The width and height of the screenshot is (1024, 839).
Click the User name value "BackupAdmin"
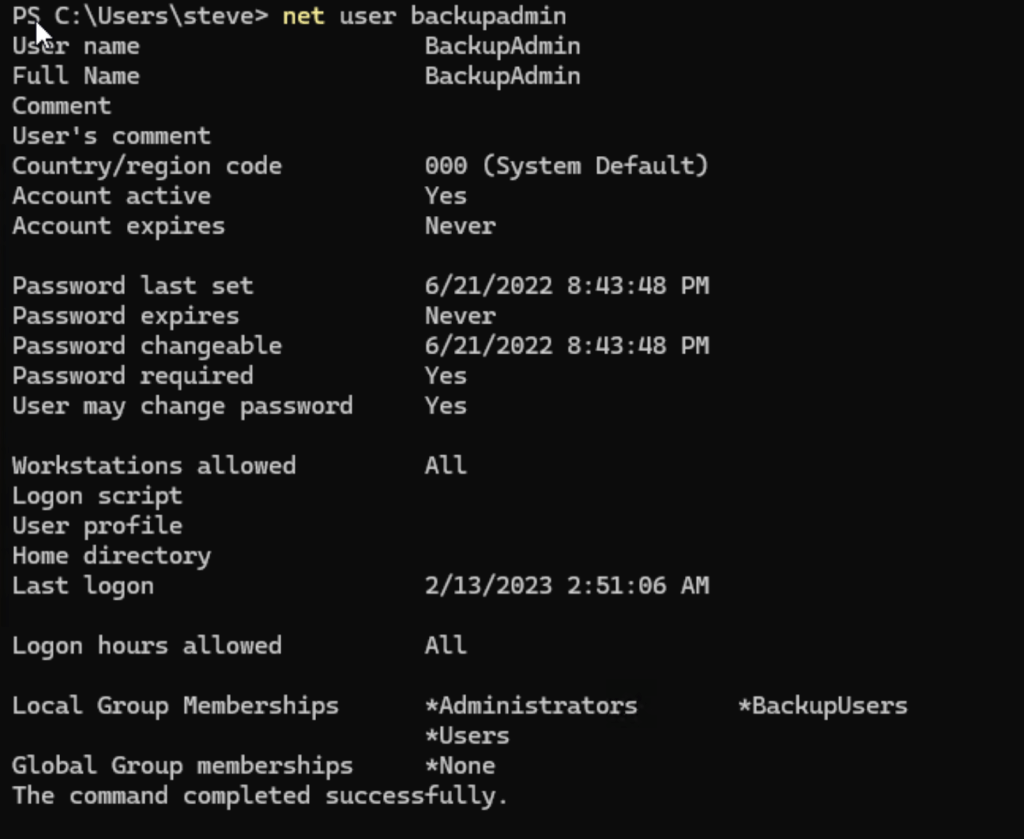[502, 46]
